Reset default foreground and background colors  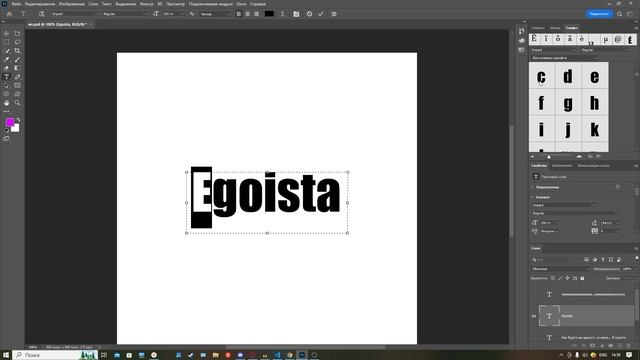6,131
